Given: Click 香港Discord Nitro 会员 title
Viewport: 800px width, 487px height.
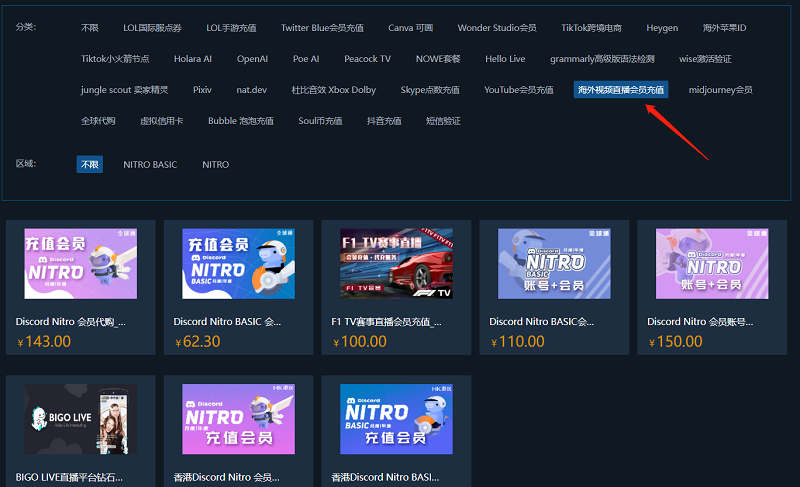Looking at the screenshot, I should pos(227,477).
